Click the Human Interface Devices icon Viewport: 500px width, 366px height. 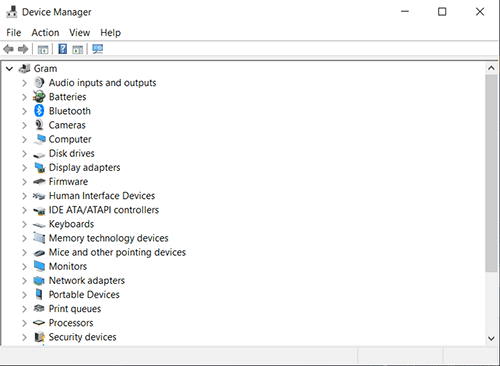(x=39, y=196)
